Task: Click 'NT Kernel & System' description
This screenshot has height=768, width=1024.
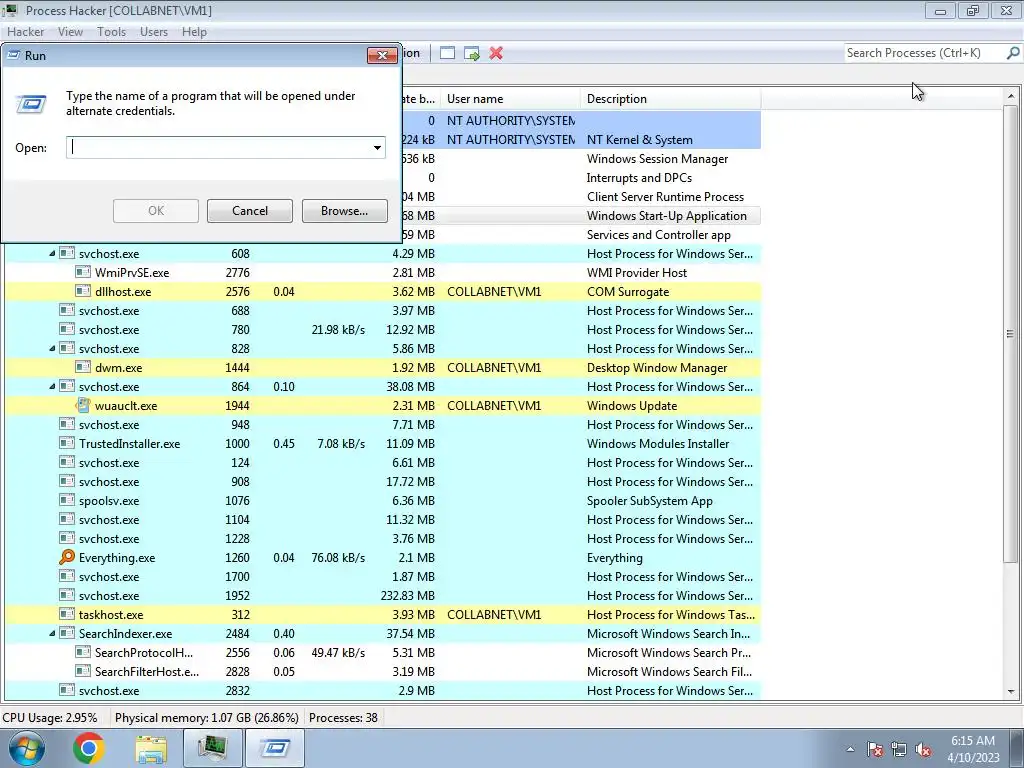Action: [x=639, y=140]
